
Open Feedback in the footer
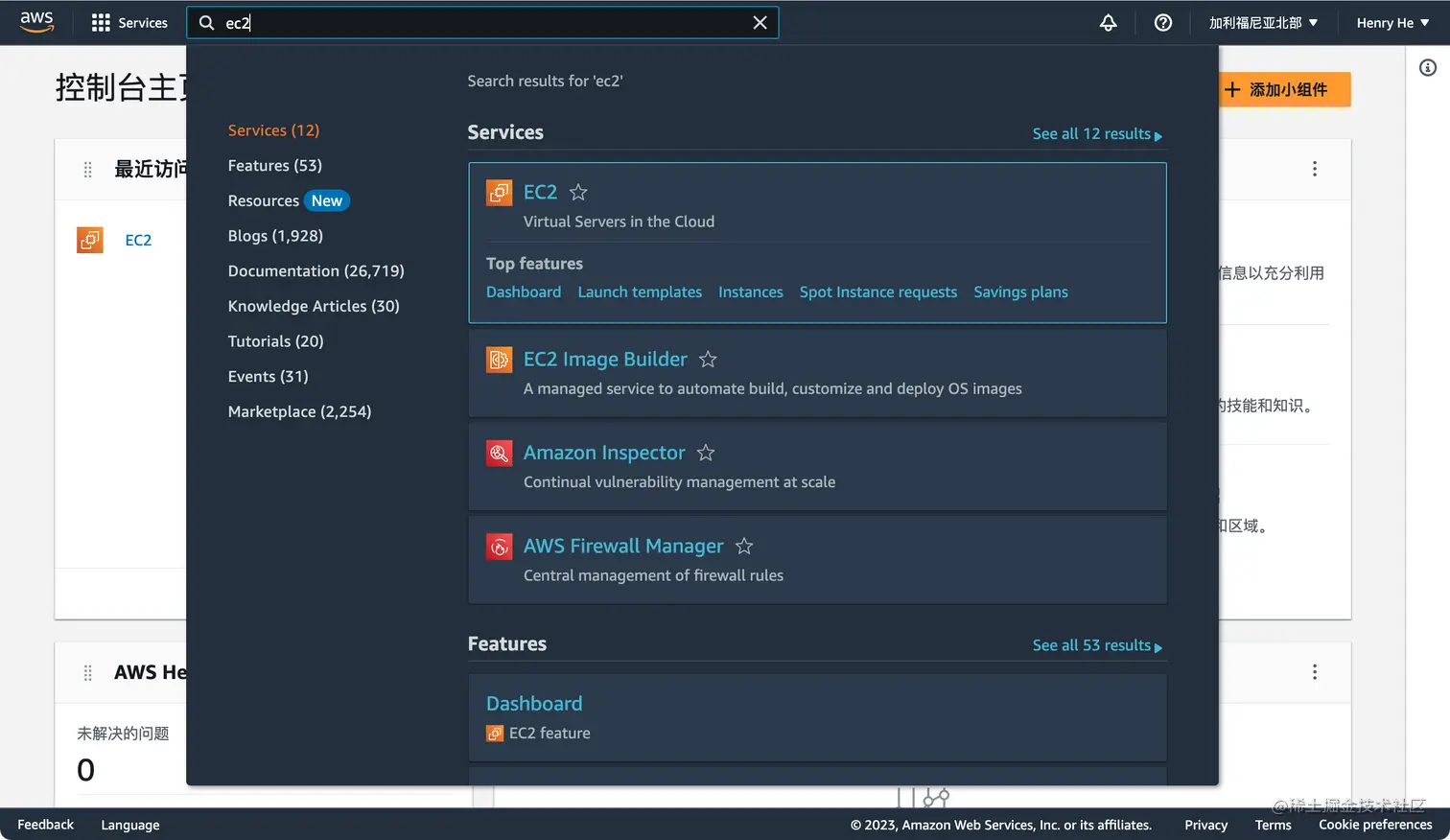click(x=45, y=825)
